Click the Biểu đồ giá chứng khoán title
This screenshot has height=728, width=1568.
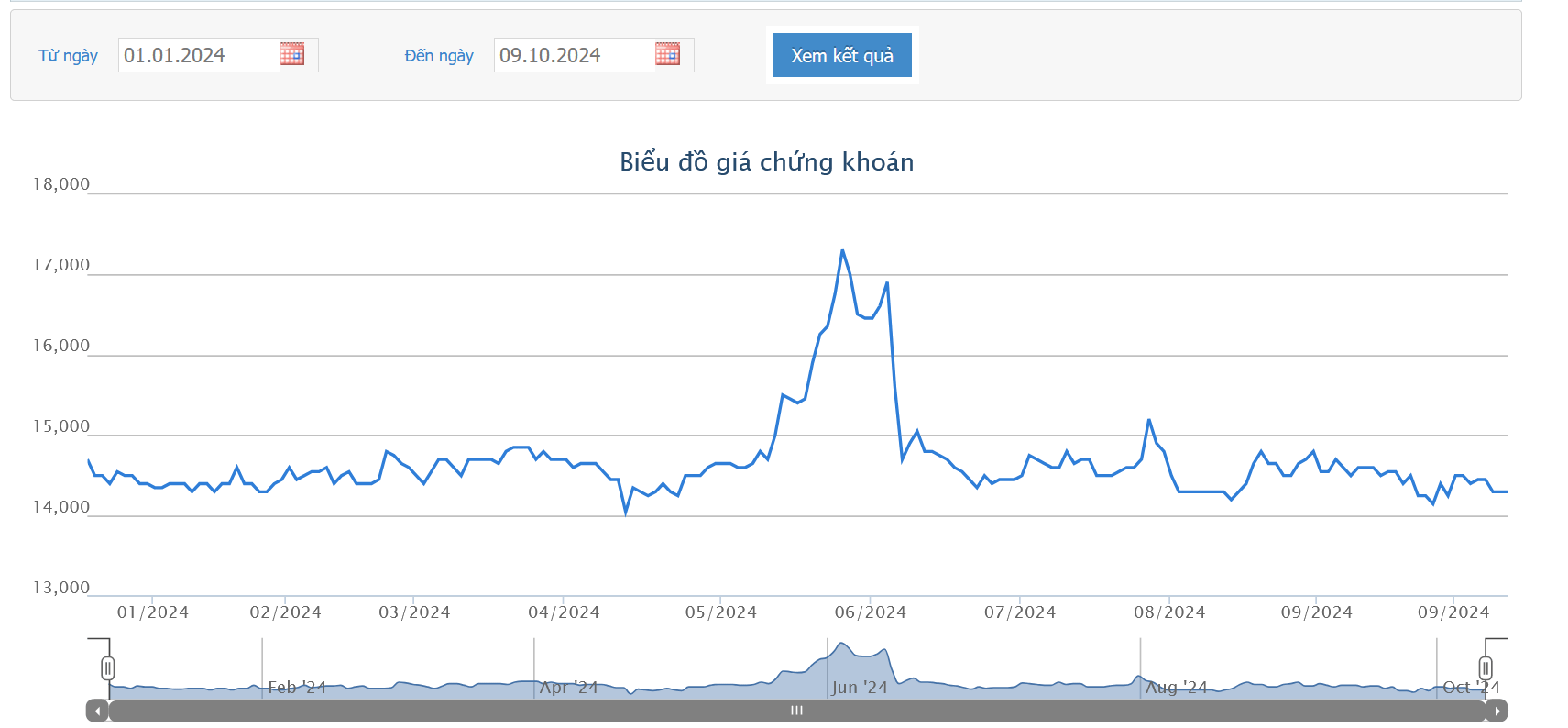[x=767, y=162]
